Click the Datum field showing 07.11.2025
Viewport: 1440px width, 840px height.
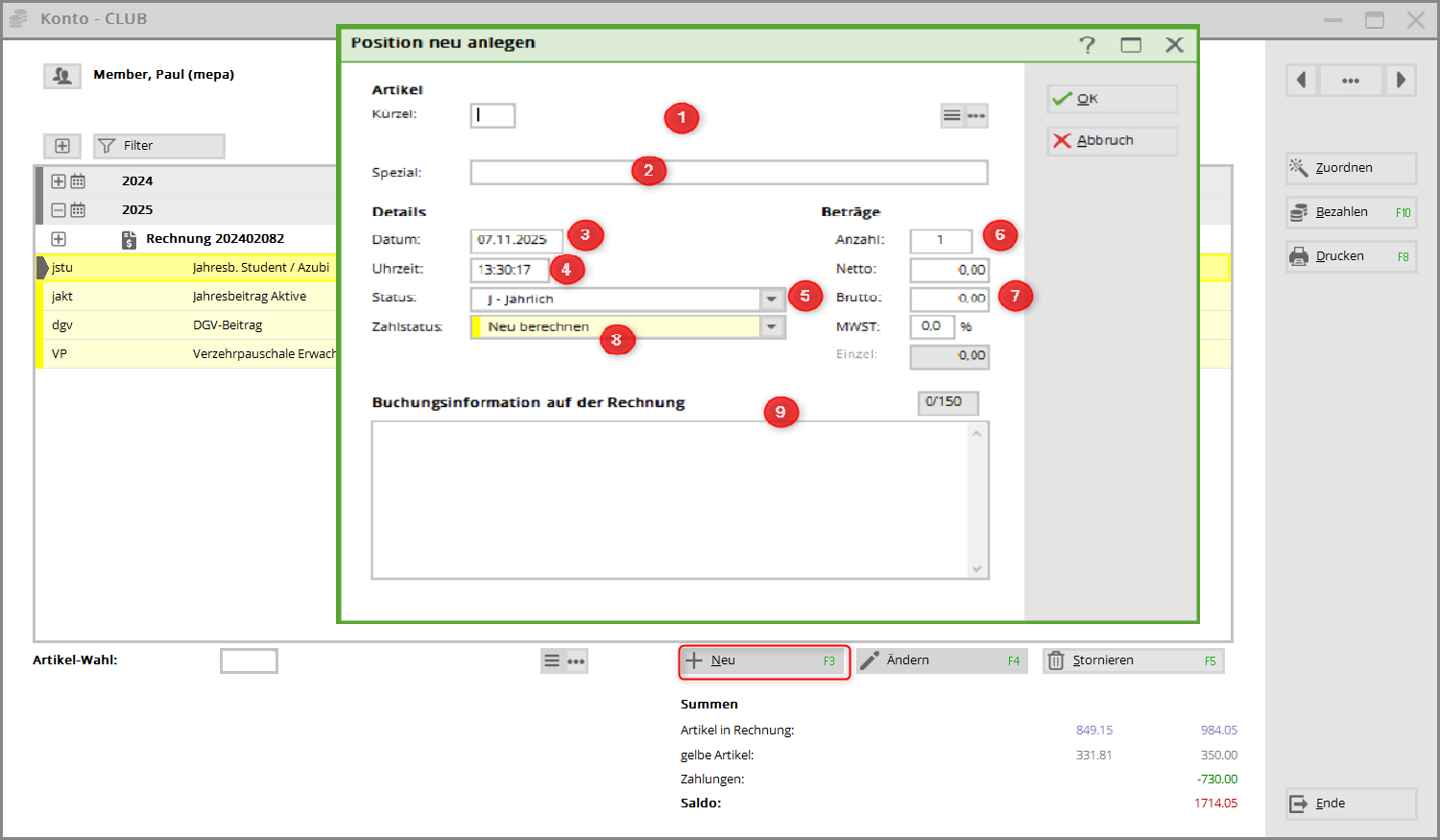[x=516, y=240]
